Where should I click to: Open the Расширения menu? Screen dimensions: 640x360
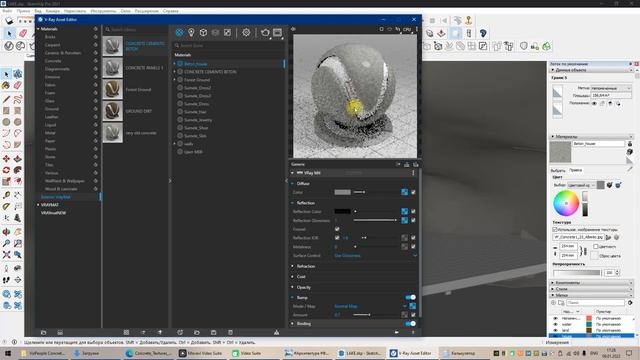pos(147,11)
